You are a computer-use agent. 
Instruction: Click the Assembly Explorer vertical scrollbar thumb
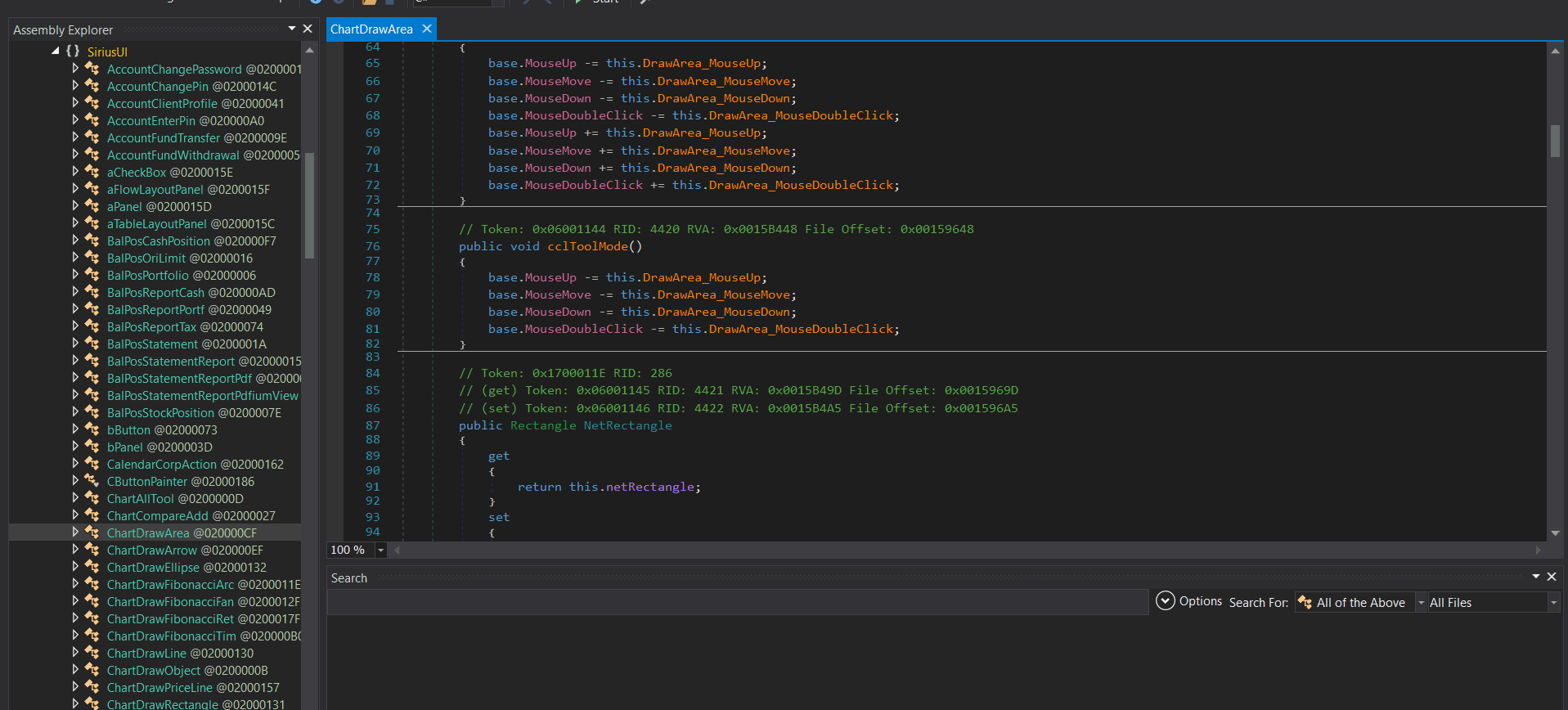tap(309, 204)
